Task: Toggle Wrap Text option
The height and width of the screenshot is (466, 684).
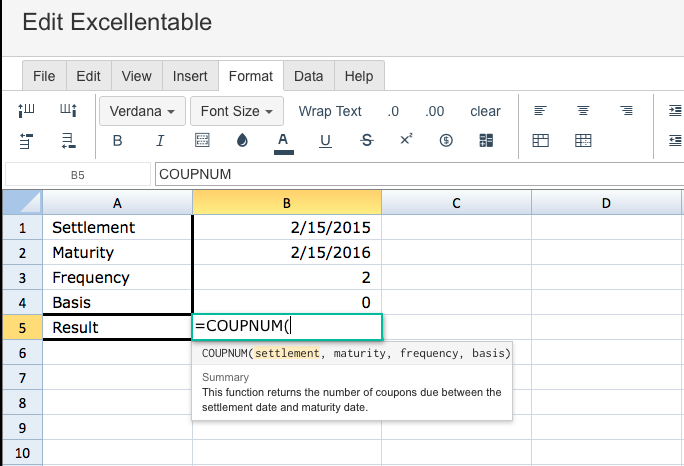Action: coord(330,111)
